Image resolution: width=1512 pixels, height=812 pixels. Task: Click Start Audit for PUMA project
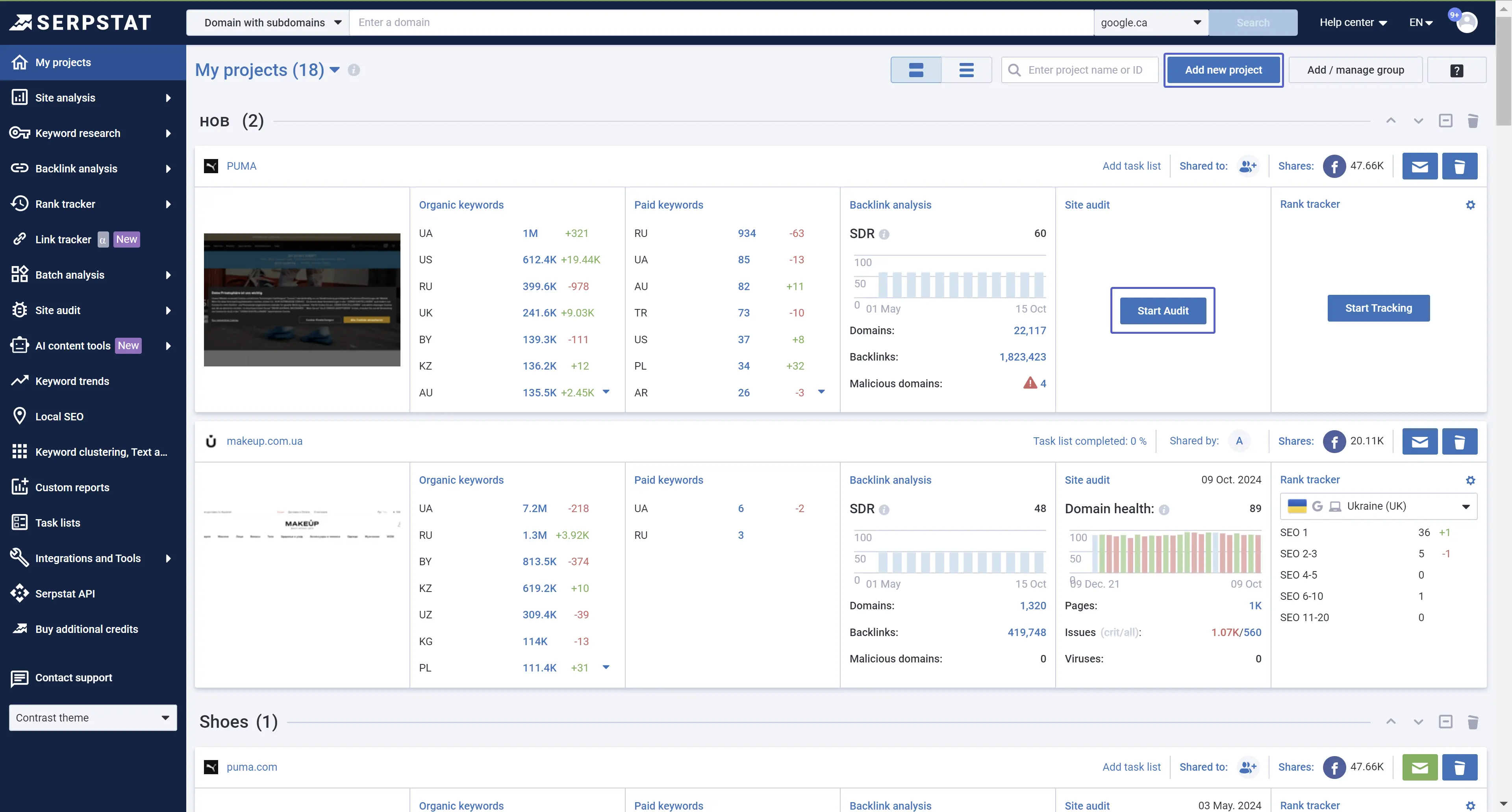[1162, 311]
